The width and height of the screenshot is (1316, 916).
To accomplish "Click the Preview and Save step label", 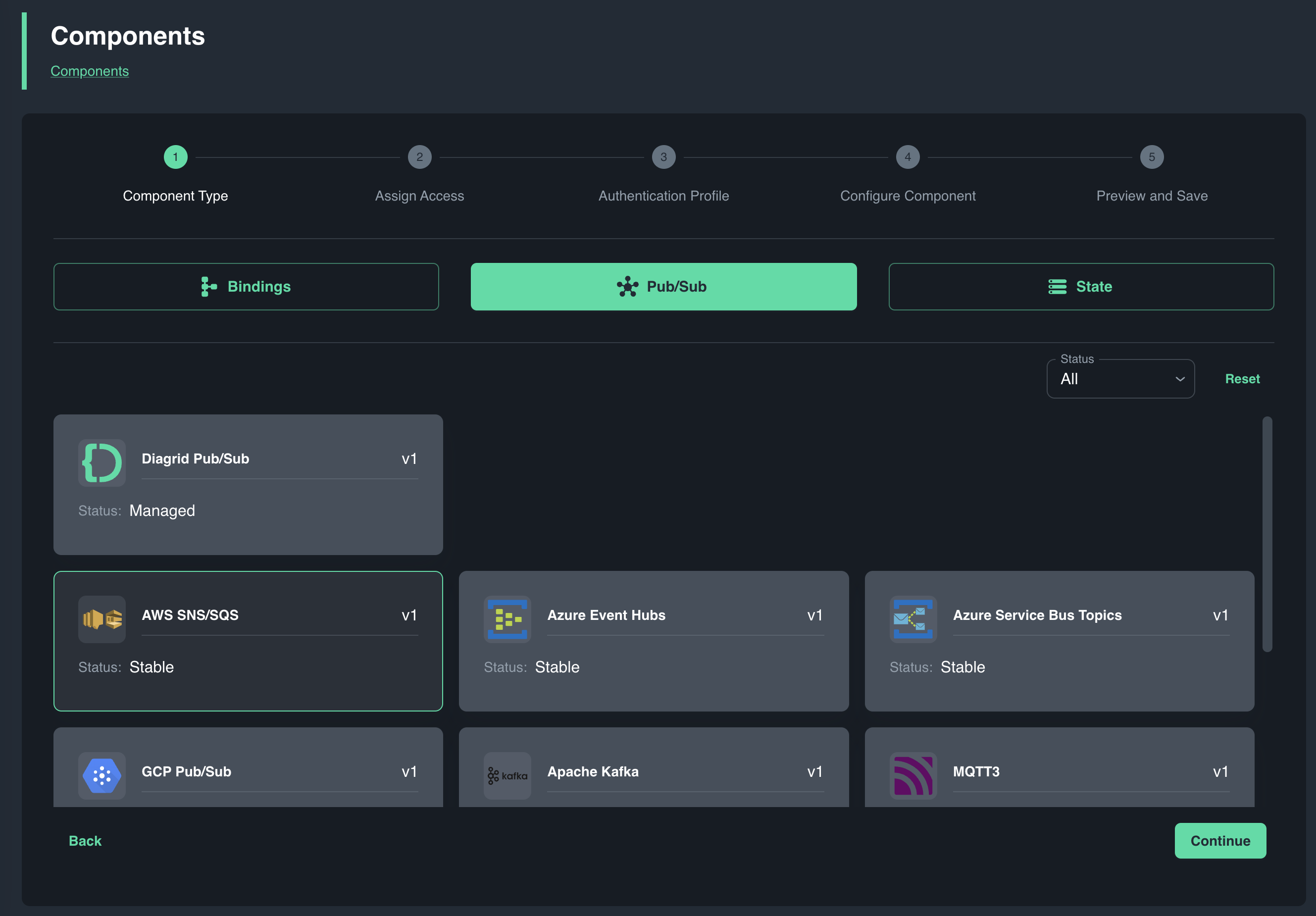I will pyautogui.click(x=1152, y=196).
